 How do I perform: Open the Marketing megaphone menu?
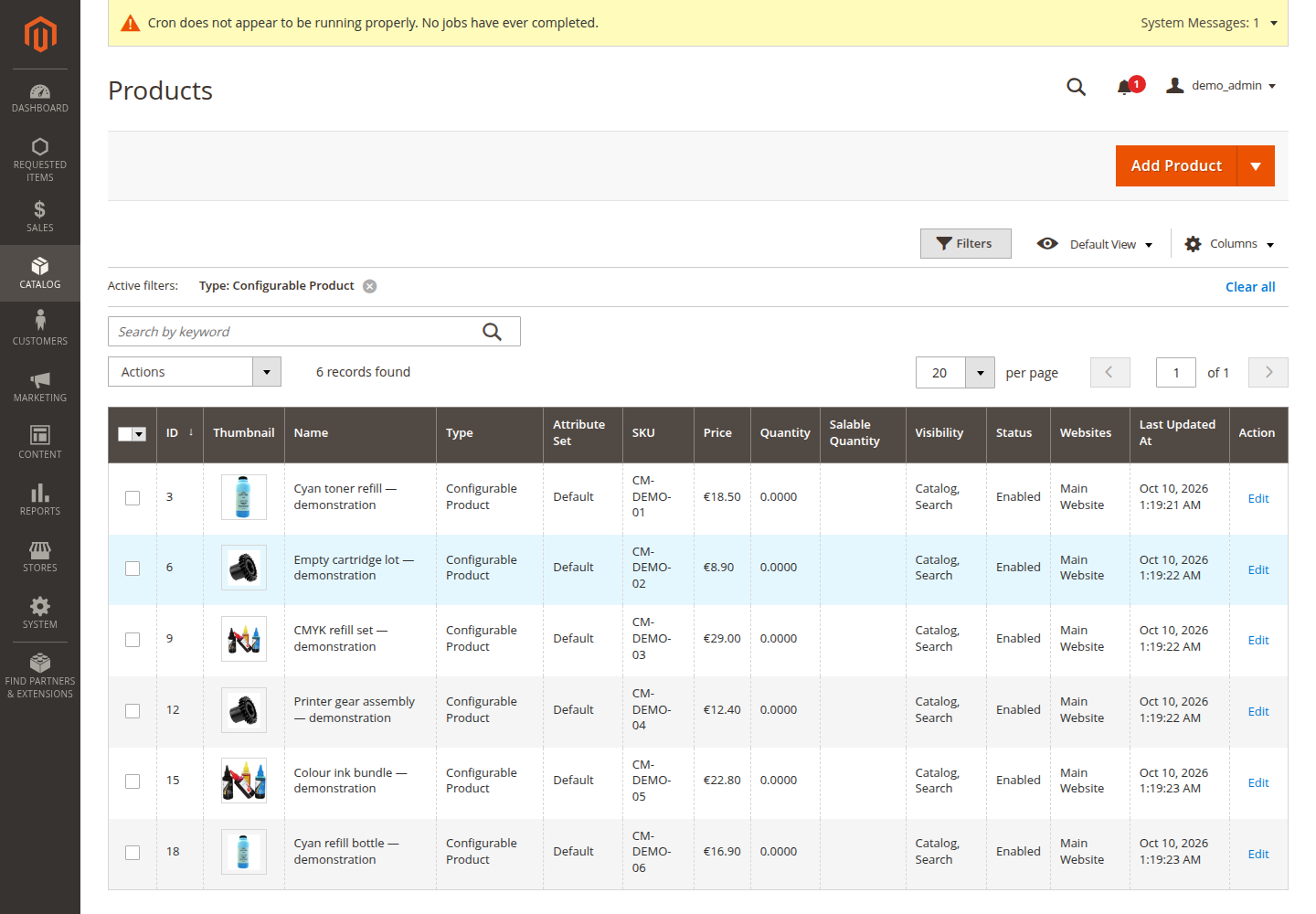(40, 387)
